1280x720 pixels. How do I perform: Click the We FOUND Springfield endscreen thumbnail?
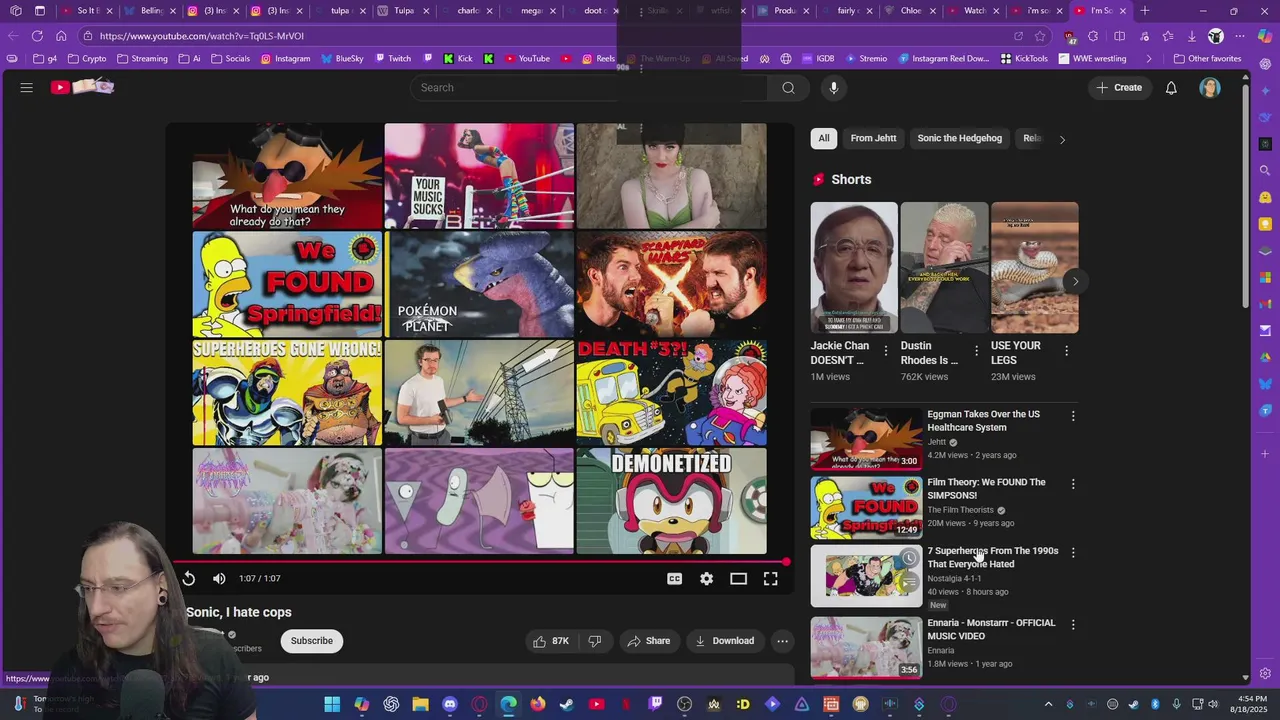(x=287, y=284)
